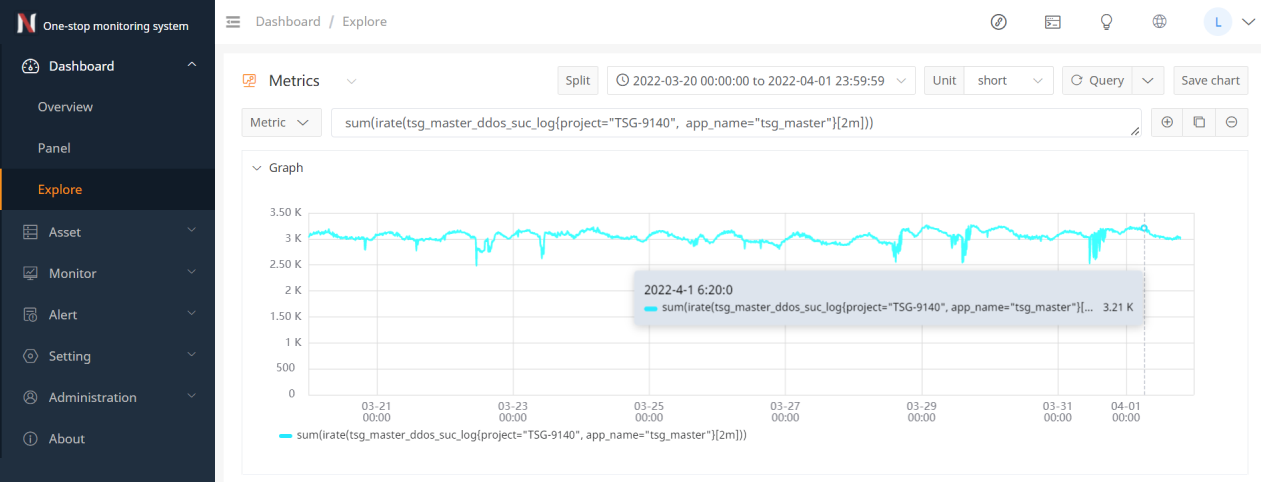
Task: Expand the Alert sidebar menu
Action: (x=107, y=315)
